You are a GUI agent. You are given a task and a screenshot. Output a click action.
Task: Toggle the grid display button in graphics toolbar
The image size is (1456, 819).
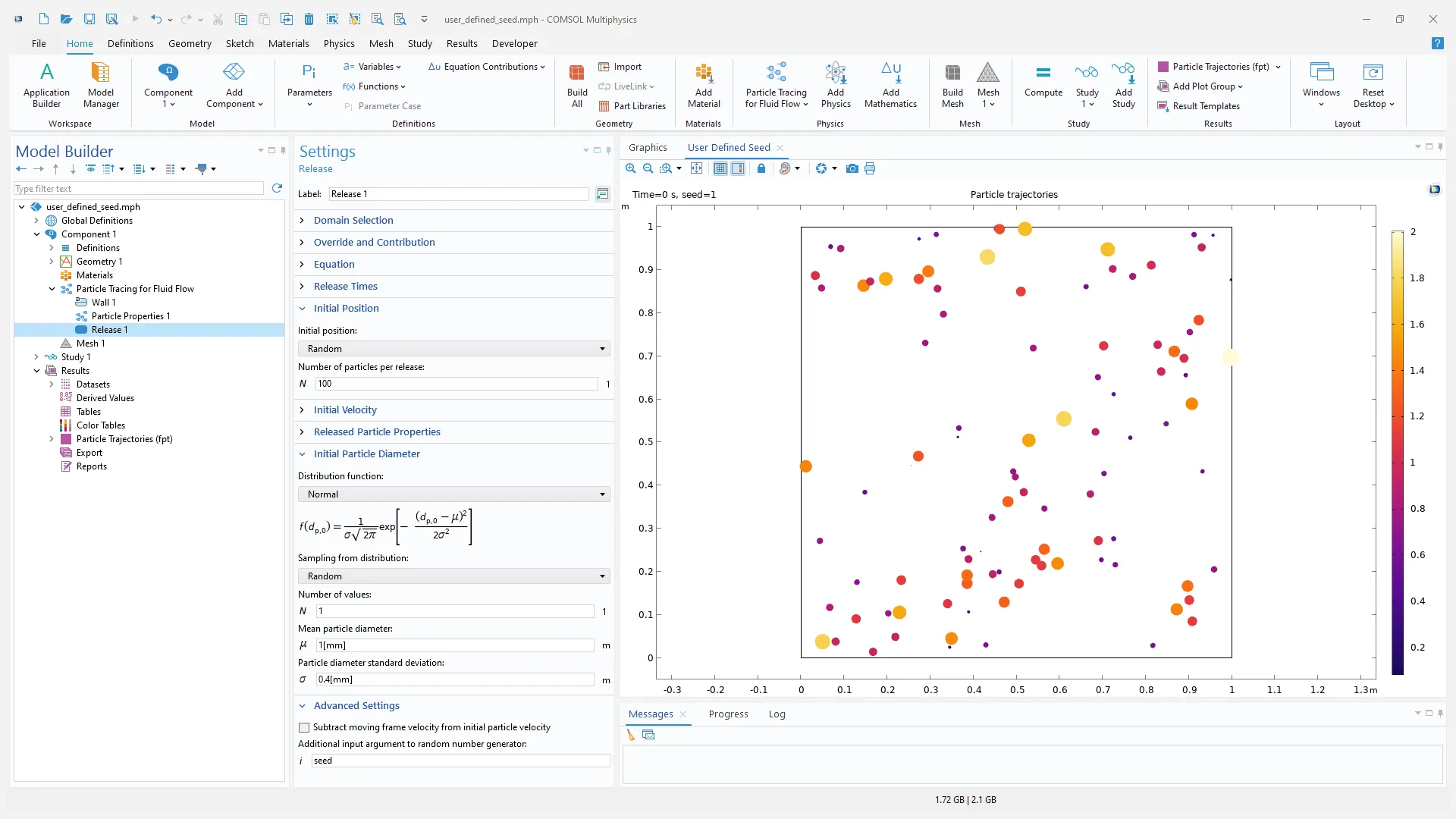tap(720, 168)
